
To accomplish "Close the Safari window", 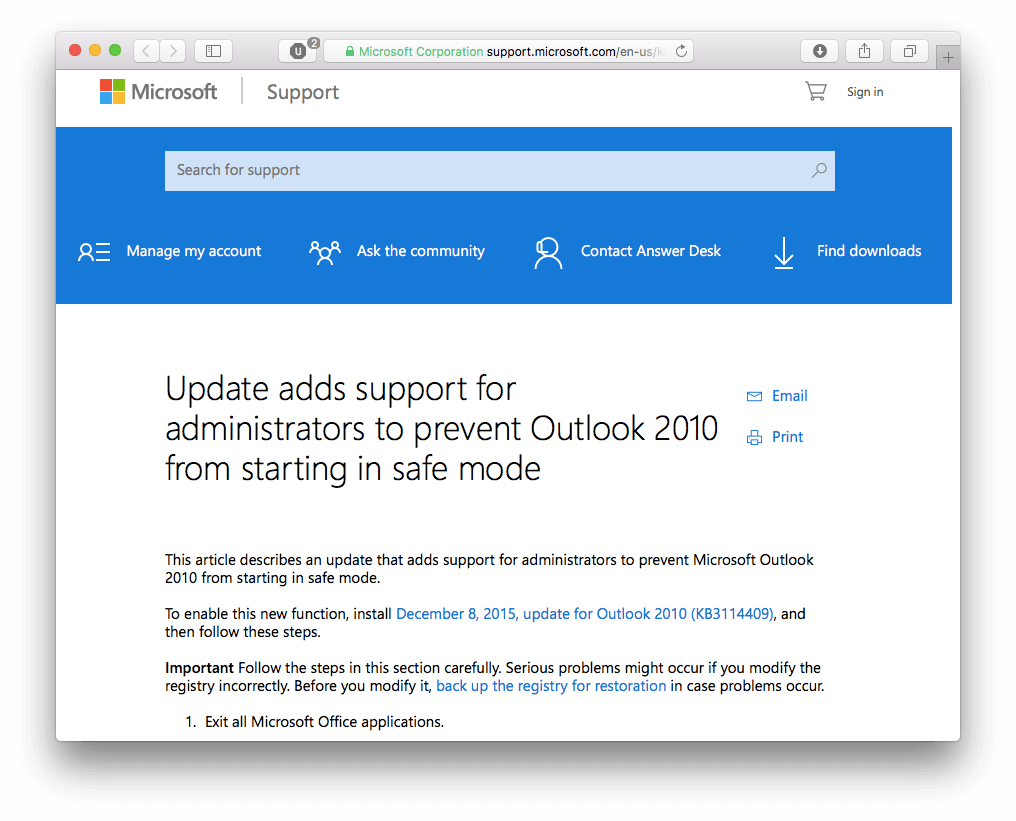I will (x=75, y=51).
